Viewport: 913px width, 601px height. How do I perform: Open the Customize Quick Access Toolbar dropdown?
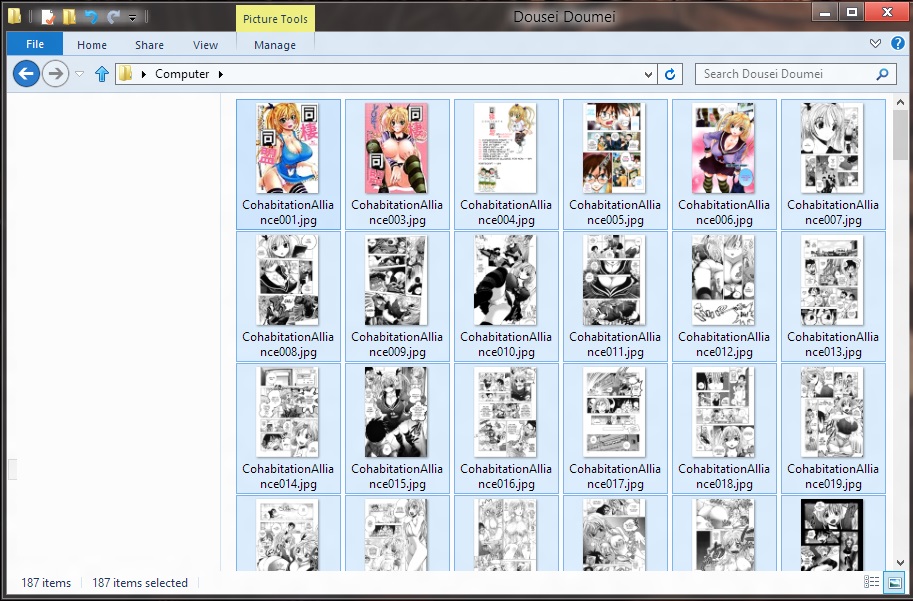(133, 17)
